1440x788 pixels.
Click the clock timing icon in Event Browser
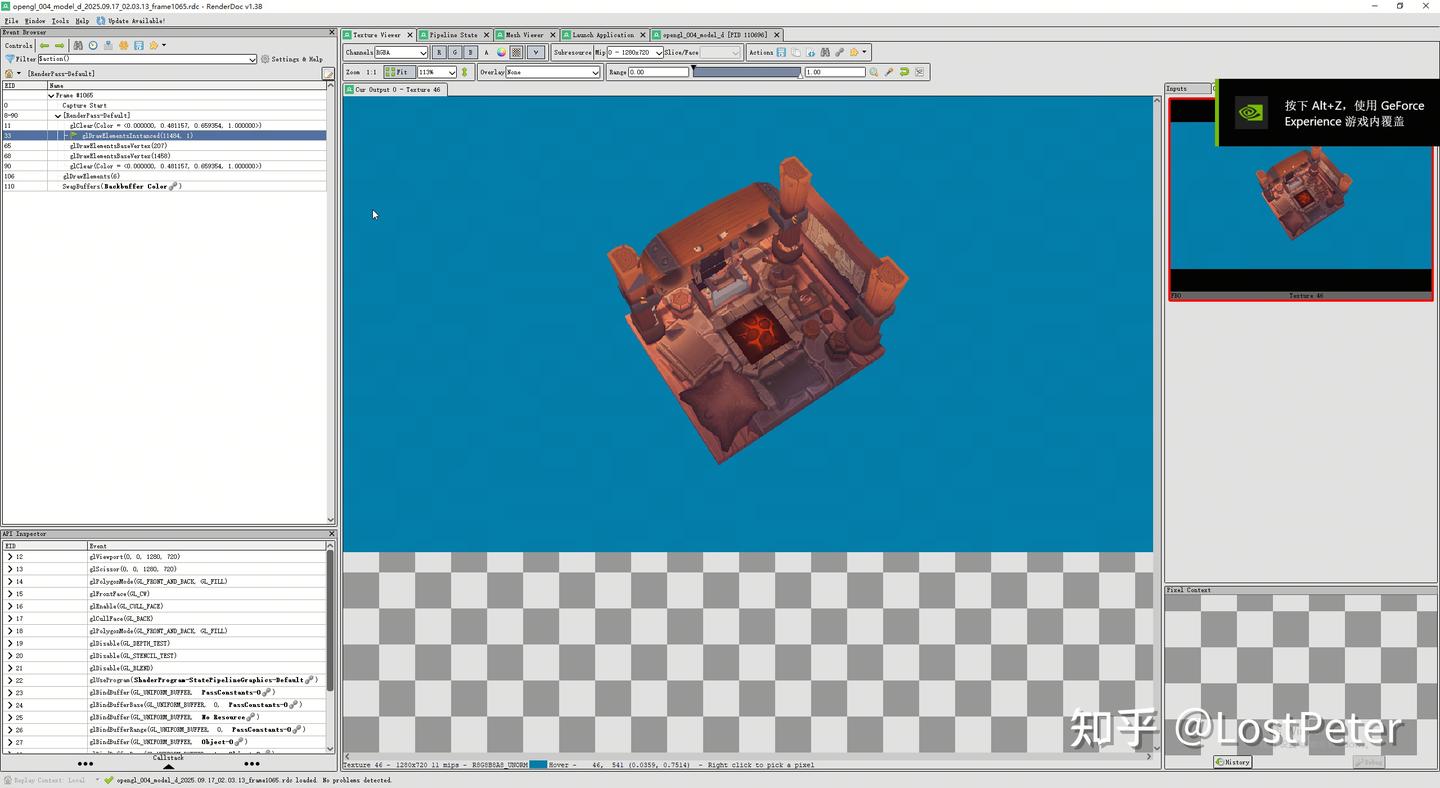93,45
